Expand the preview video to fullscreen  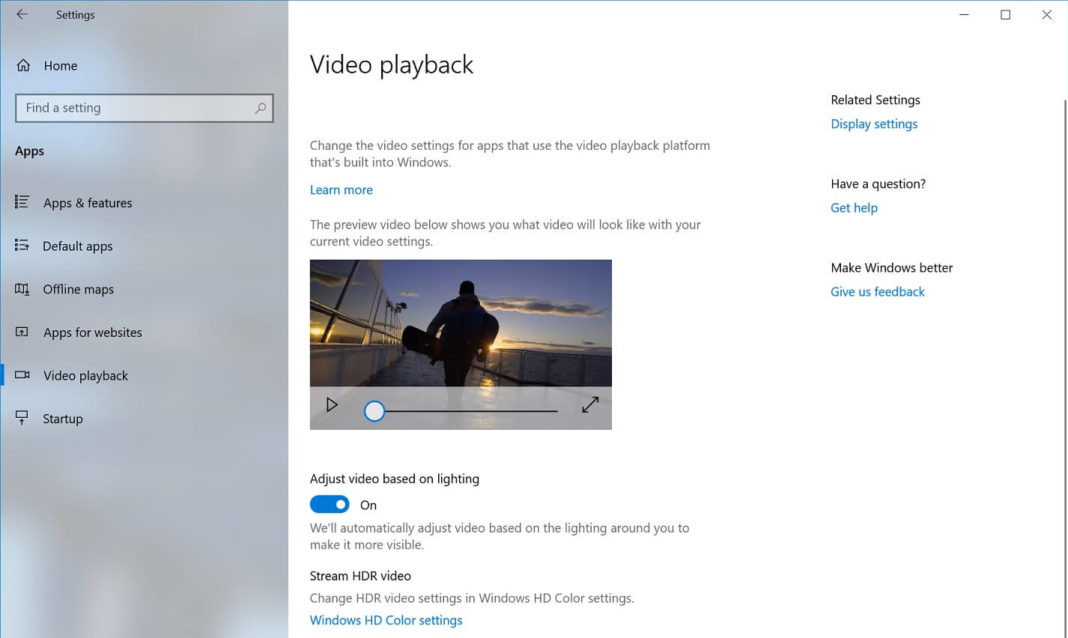[x=590, y=405]
